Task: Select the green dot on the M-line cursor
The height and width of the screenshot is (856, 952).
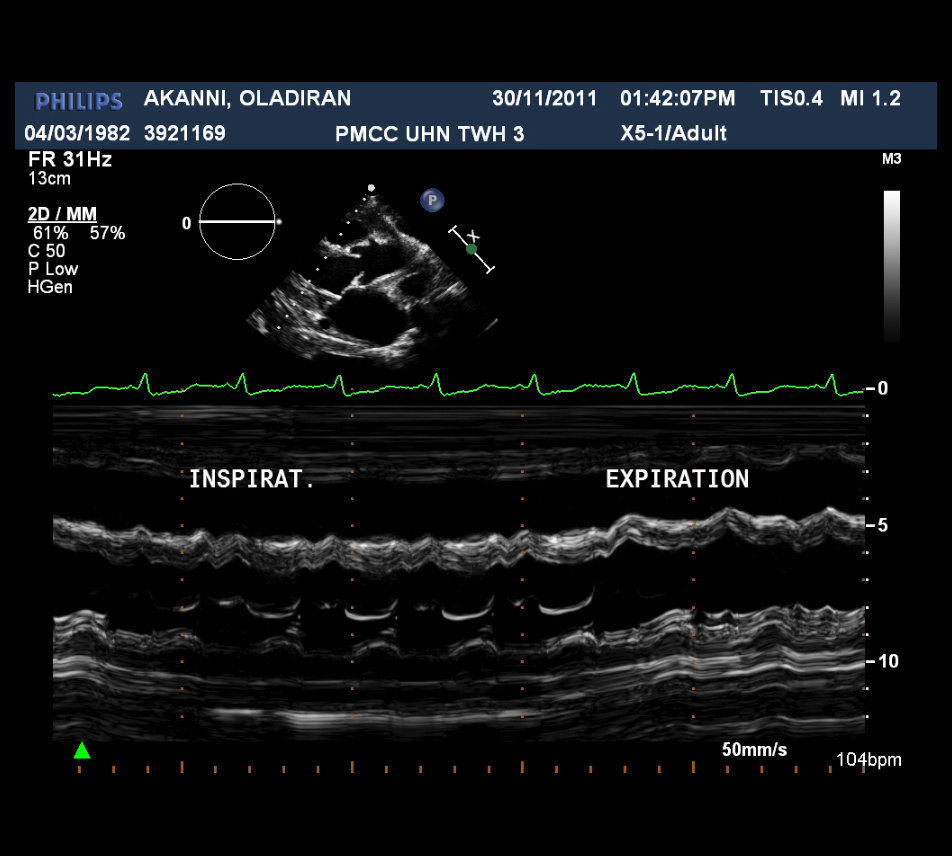Action: pyautogui.click(x=472, y=249)
